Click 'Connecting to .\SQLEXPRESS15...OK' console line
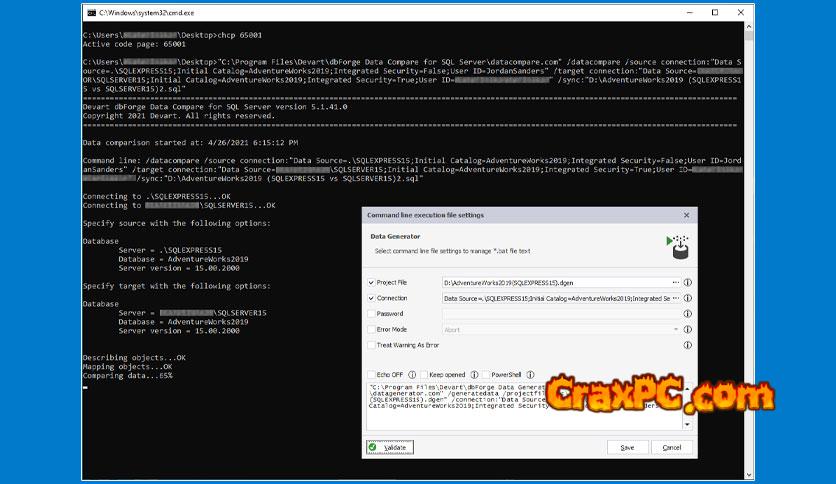836x484 pixels. click(x=157, y=197)
